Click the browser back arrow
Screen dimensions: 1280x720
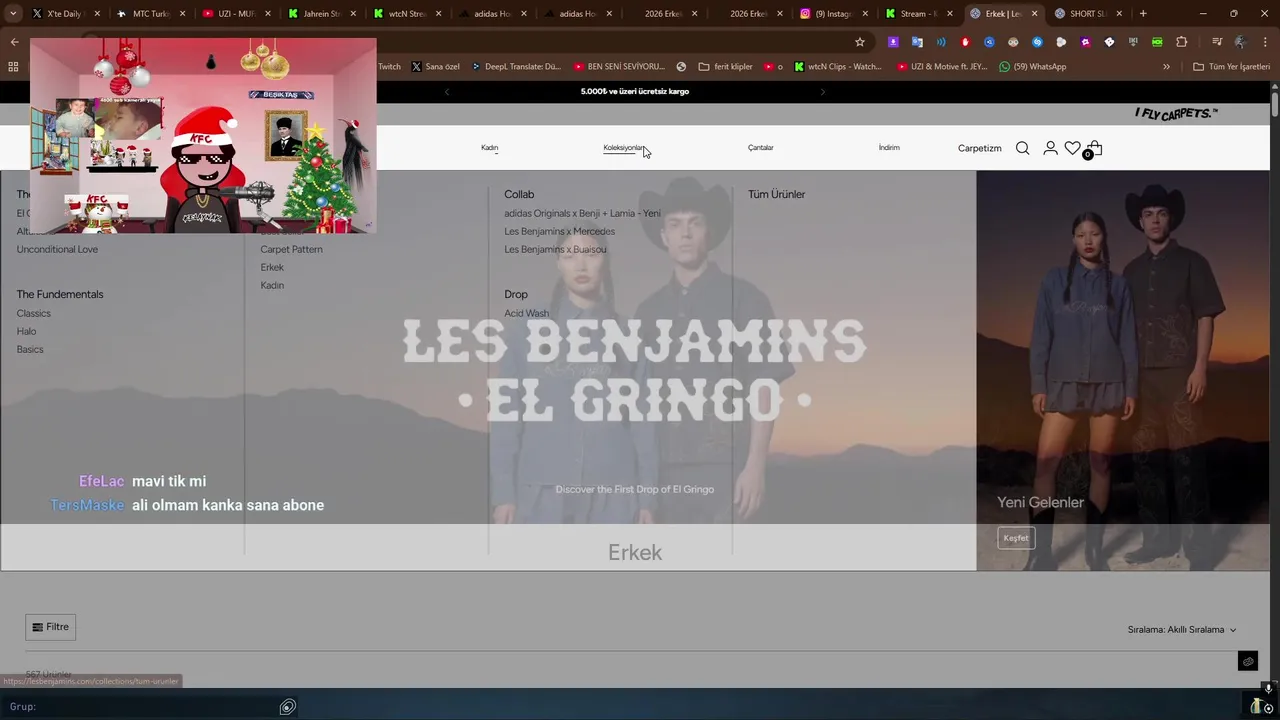pos(14,42)
